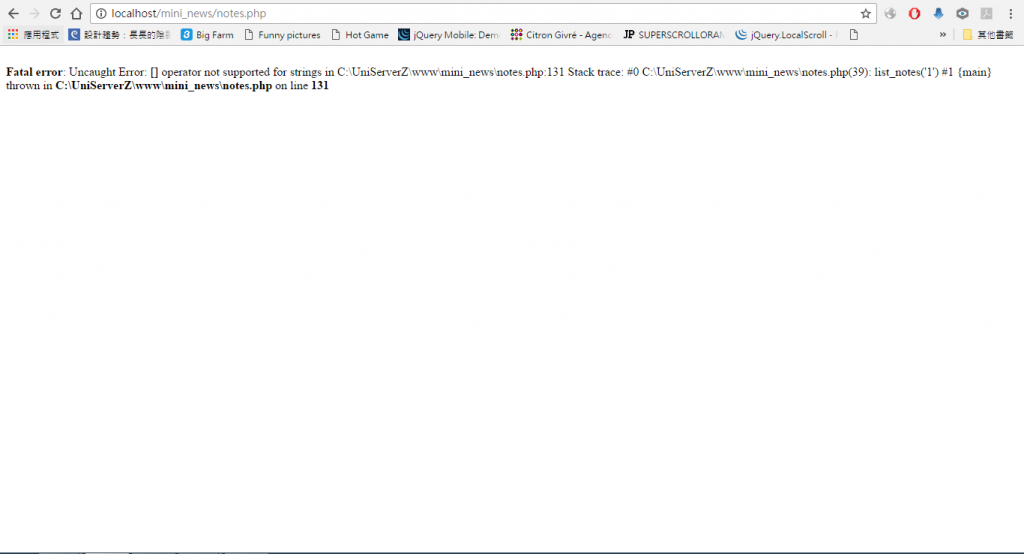Open the red Opera extension icon
Image resolution: width=1024 pixels, height=554 pixels.
[x=914, y=14]
